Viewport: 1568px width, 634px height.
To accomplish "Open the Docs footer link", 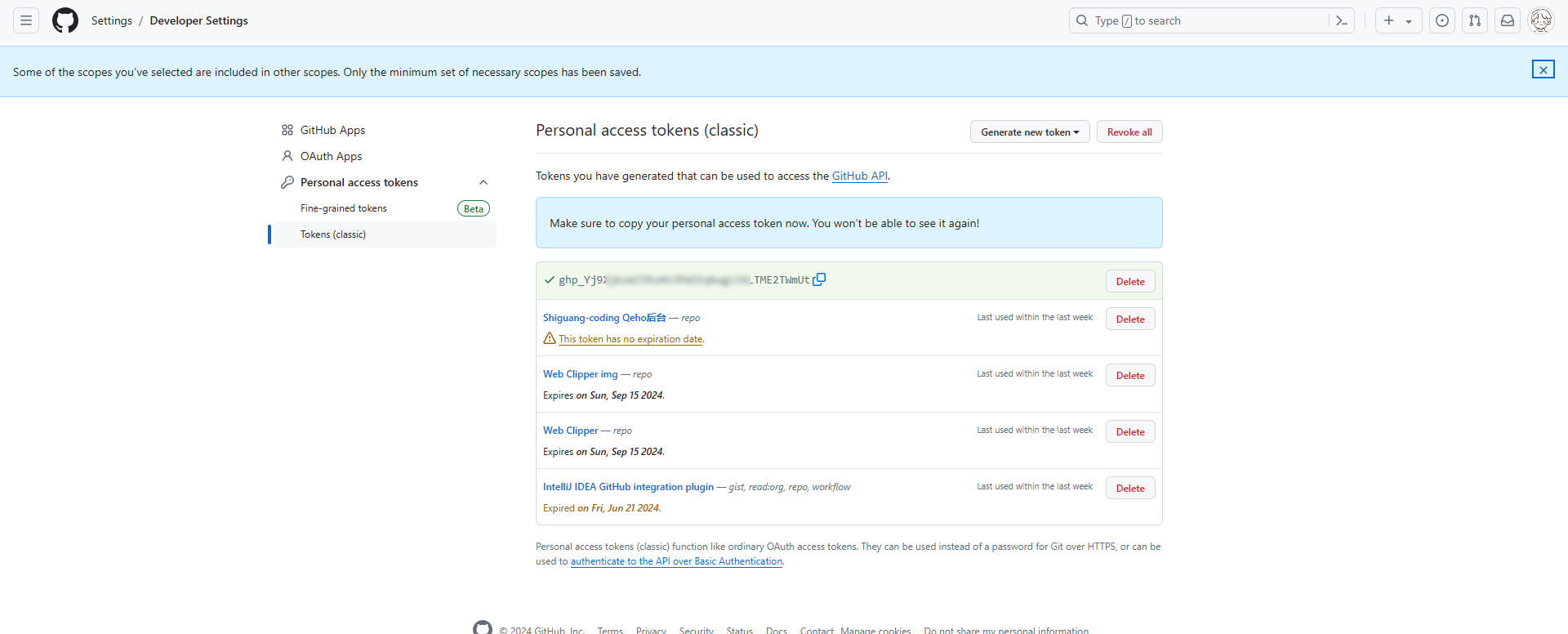I will click(777, 631).
